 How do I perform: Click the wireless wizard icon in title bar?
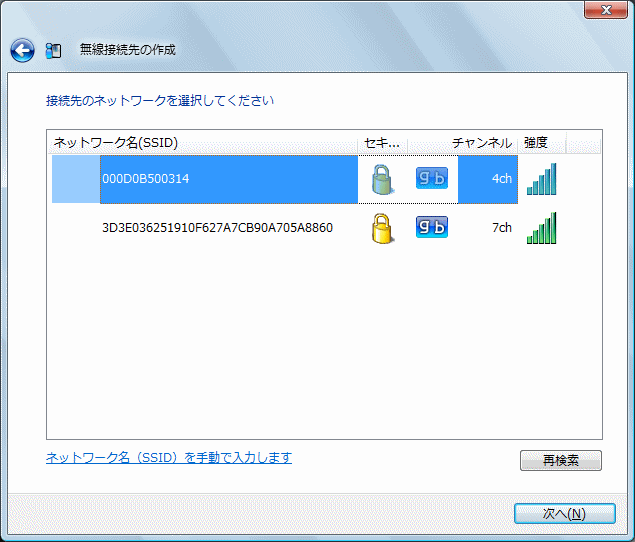click(54, 50)
